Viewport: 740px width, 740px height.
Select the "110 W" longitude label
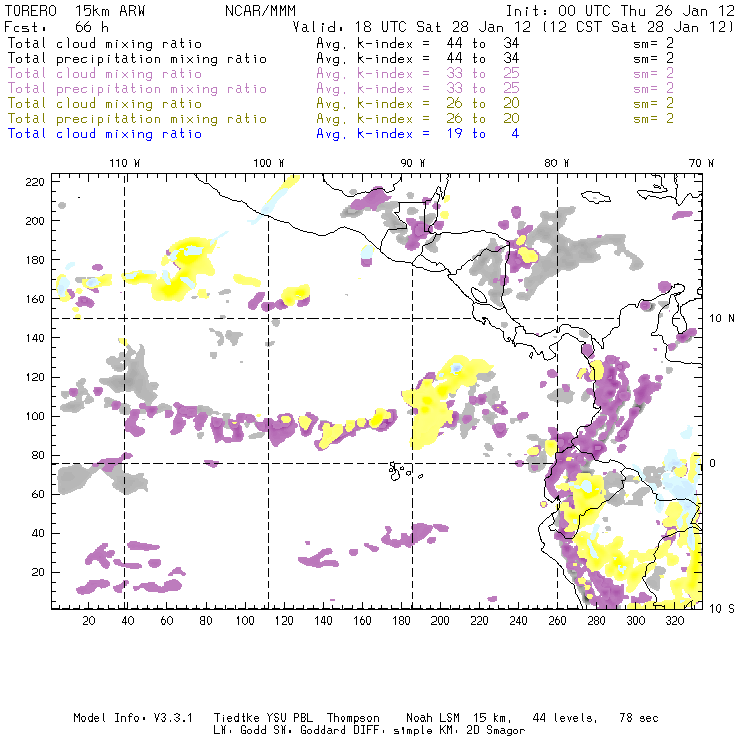[x=125, y=163]
